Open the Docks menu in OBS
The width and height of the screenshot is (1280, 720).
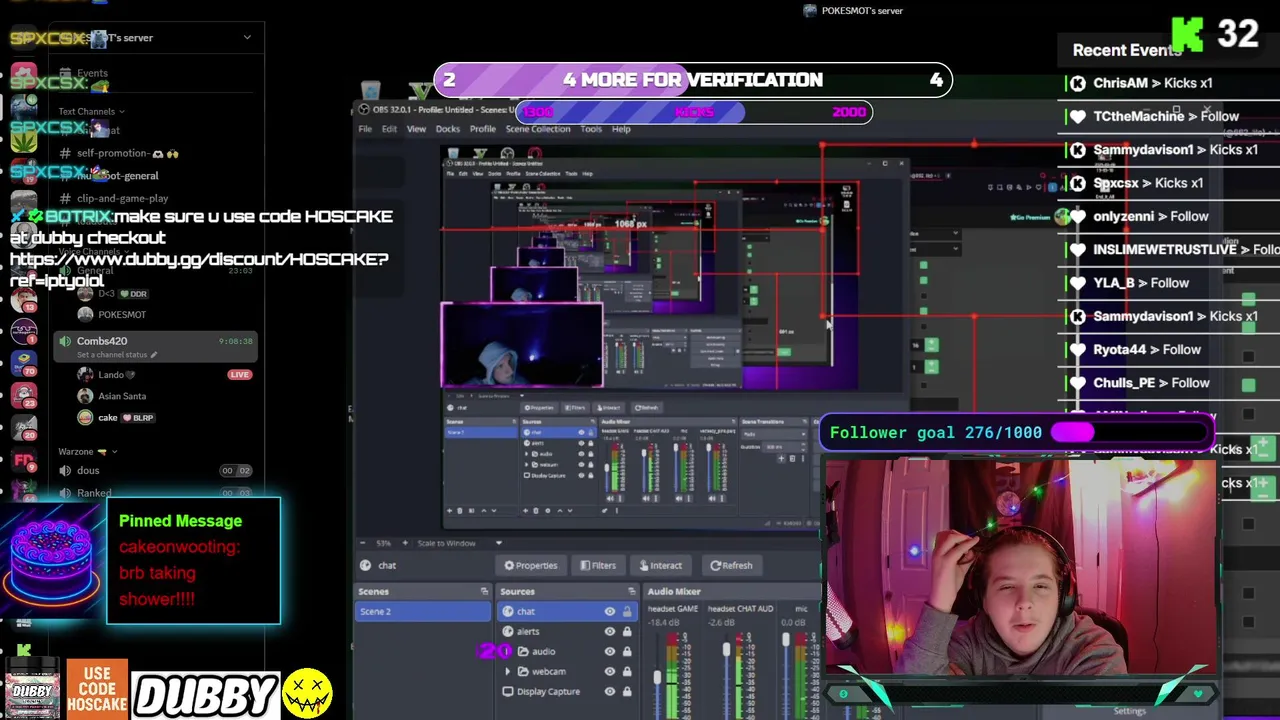pos(447,129)
